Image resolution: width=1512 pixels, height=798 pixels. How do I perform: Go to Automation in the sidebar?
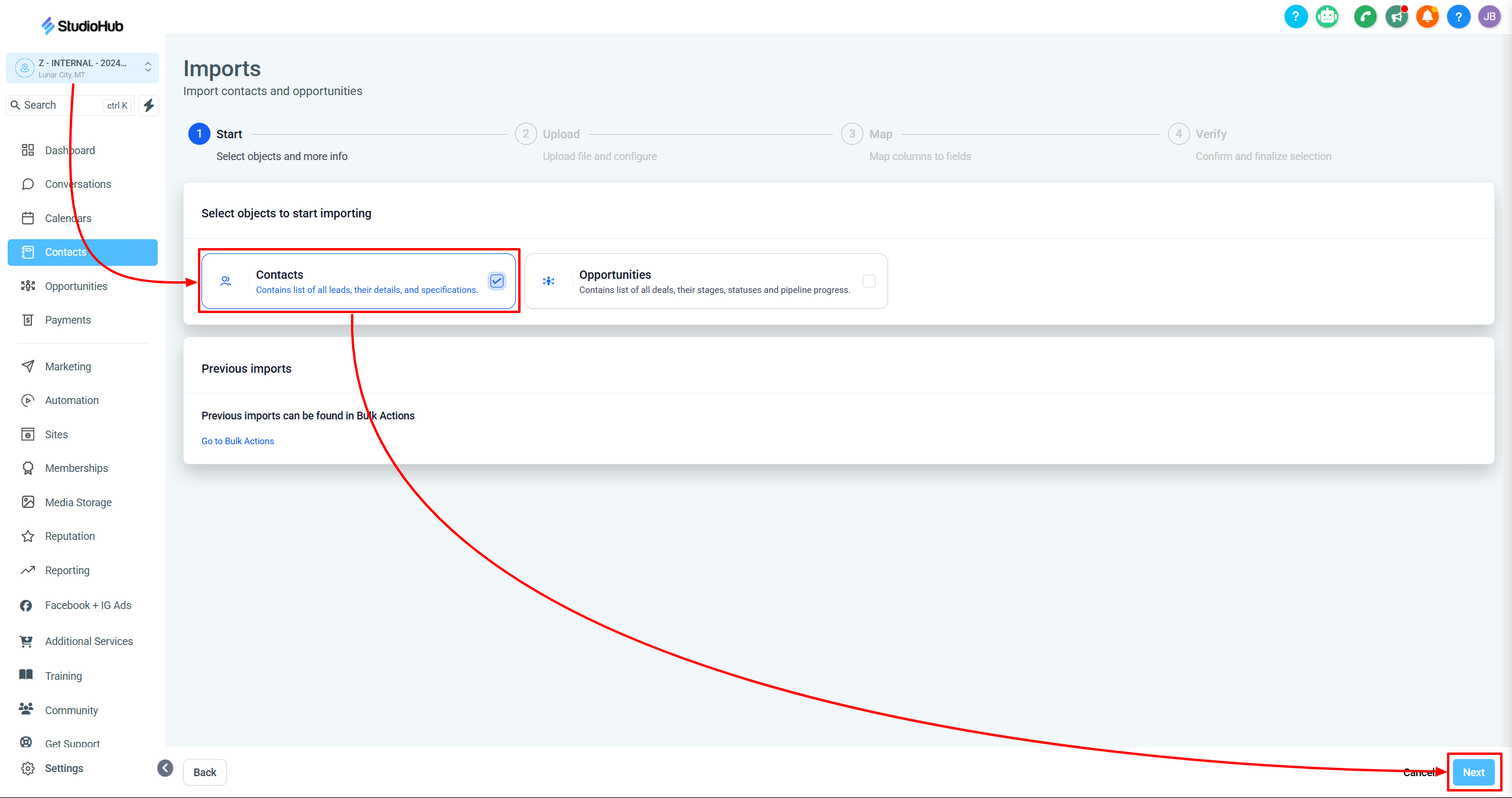[x=71, y=400]
